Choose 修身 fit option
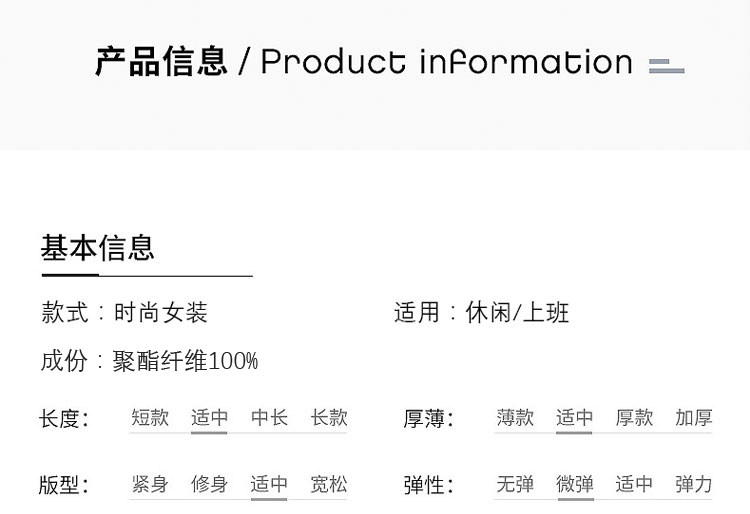This screenshot has width=750, height=514. (209, 485)
